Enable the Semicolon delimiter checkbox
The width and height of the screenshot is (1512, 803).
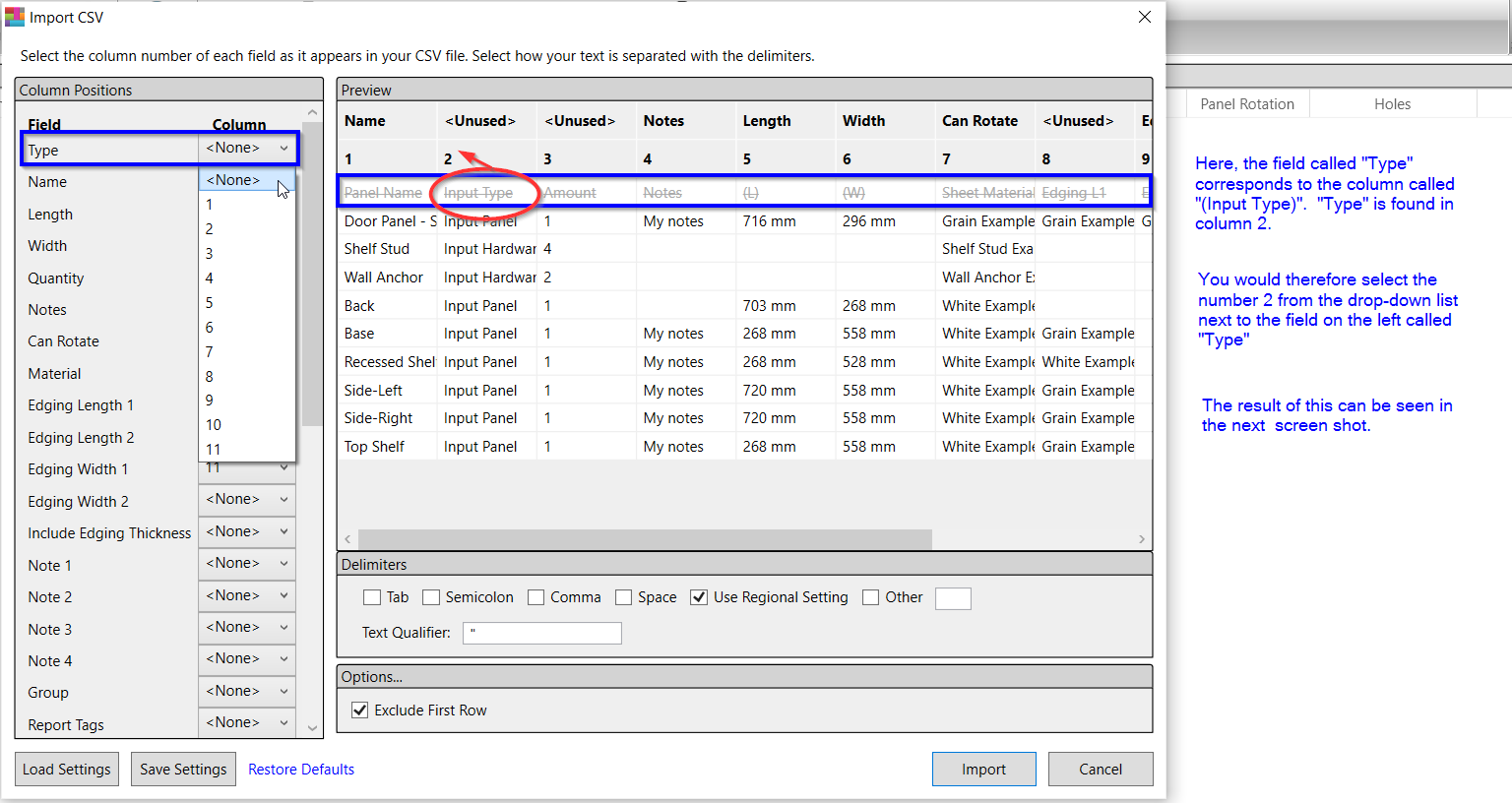(x=431, y=597)
